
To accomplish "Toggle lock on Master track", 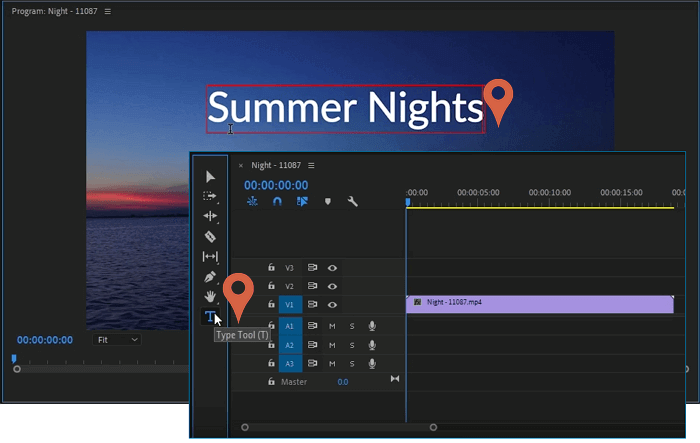I will pos(271,382).
